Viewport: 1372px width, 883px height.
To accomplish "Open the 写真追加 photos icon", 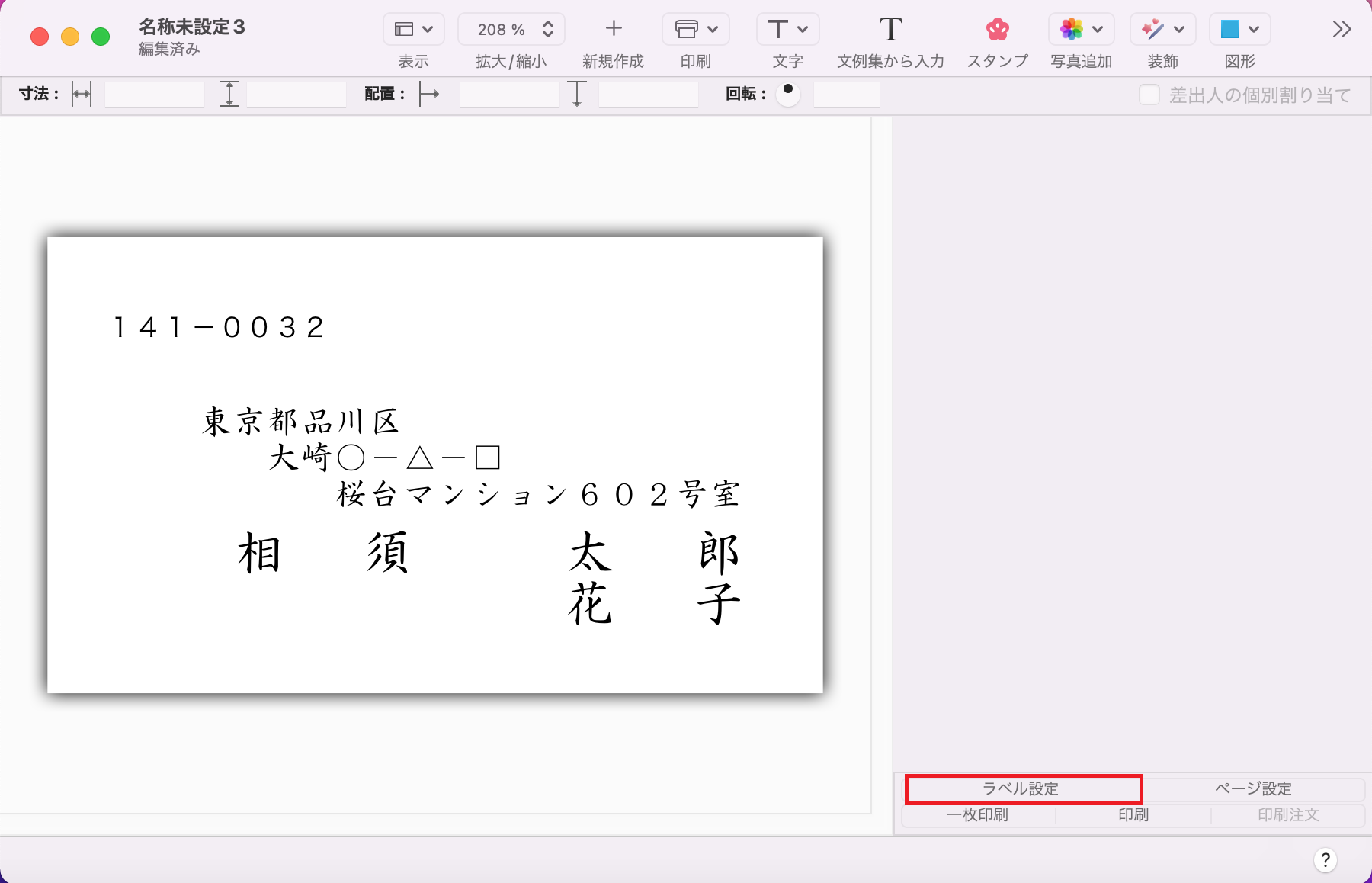I will tap(1072, 29).
